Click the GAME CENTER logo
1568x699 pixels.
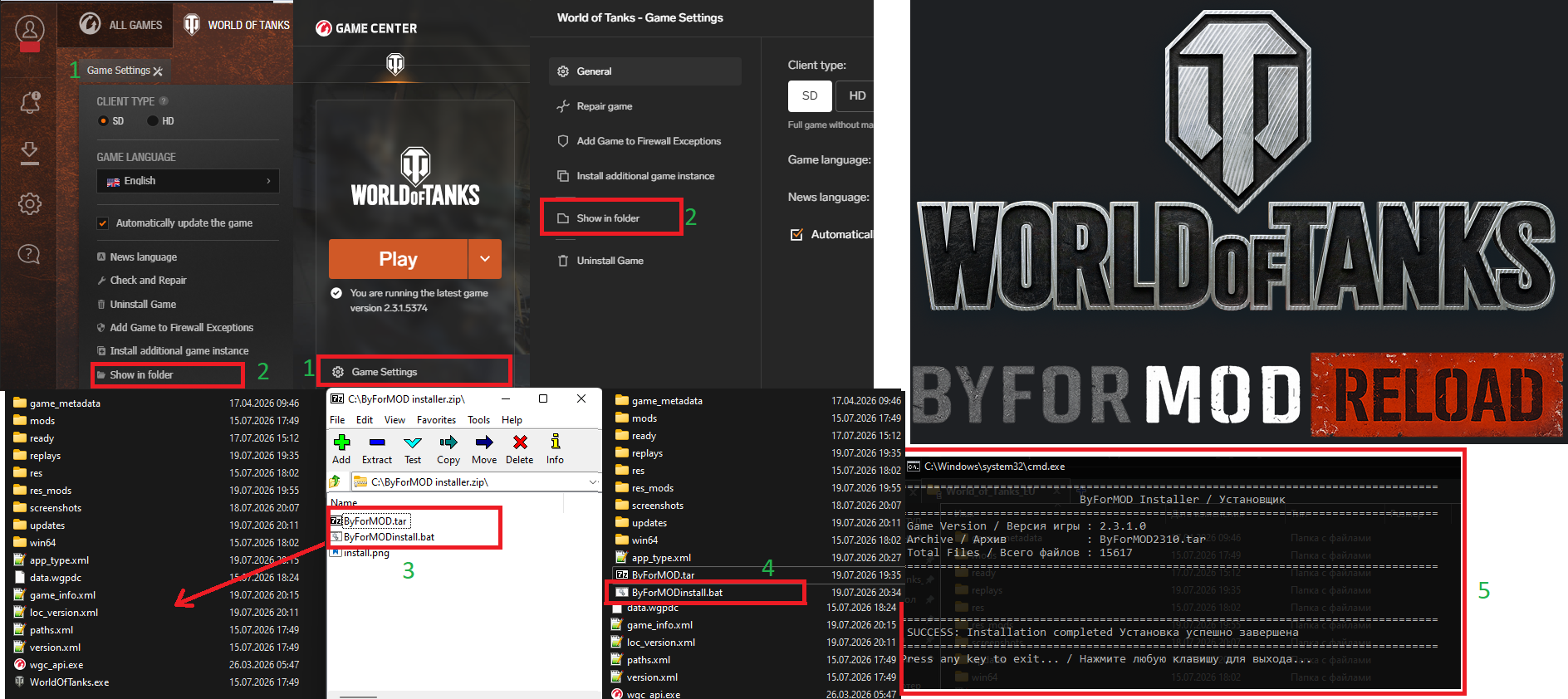click(x=366, y=28)
